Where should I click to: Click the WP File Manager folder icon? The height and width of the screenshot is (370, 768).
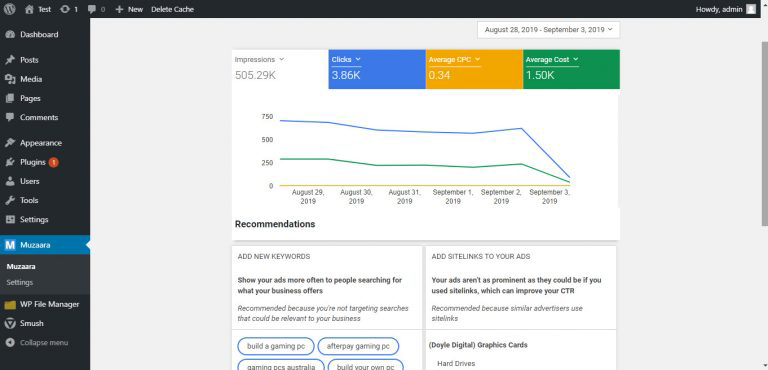coord(10,305)
